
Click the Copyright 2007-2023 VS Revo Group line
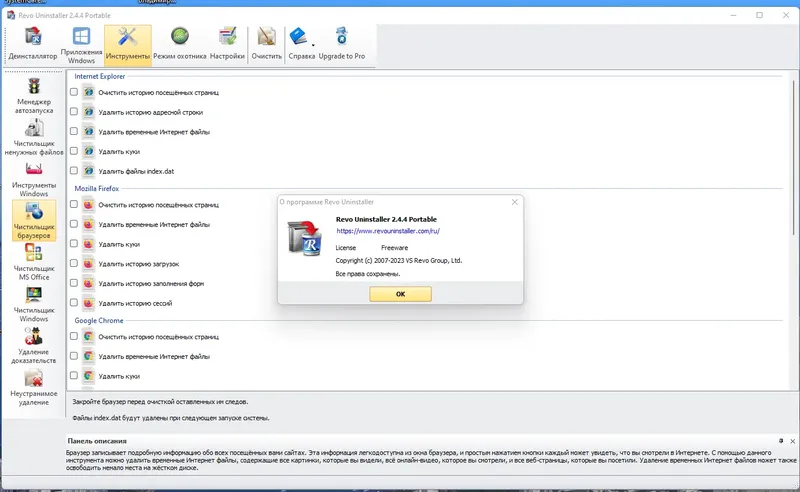[399, 260]
